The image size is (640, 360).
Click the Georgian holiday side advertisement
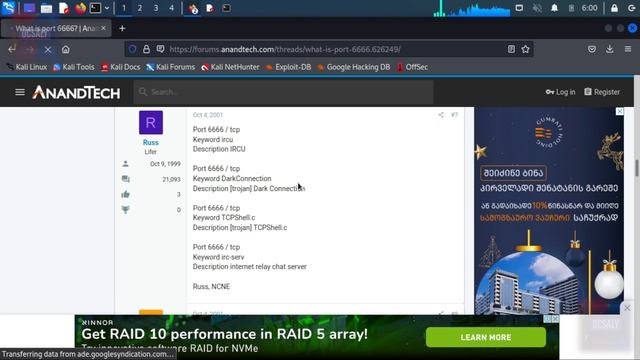549,211
